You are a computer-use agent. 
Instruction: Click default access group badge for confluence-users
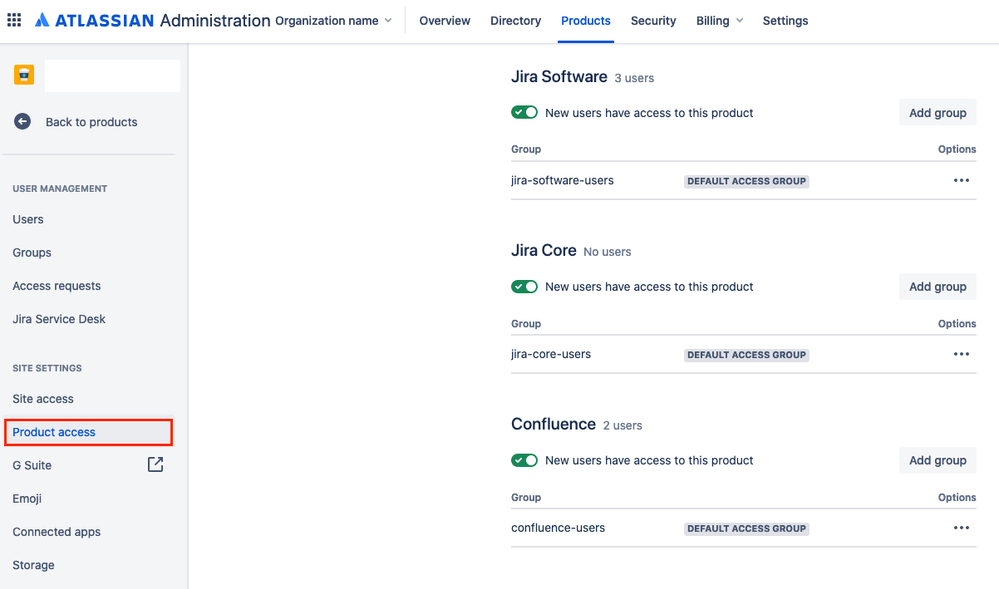point(747,528)
